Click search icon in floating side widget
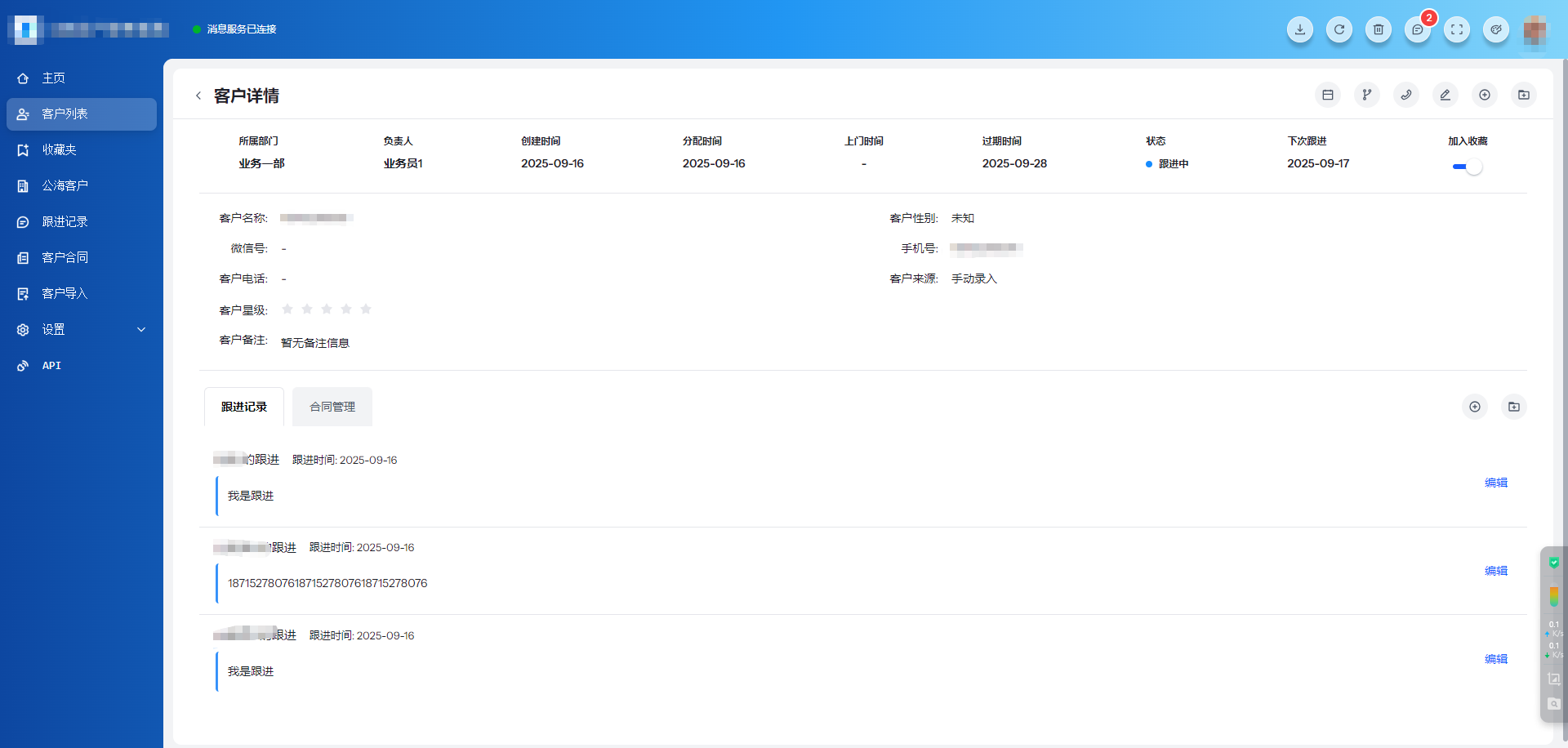This screenshot has width=1568, height=748. click(1554, 704)
